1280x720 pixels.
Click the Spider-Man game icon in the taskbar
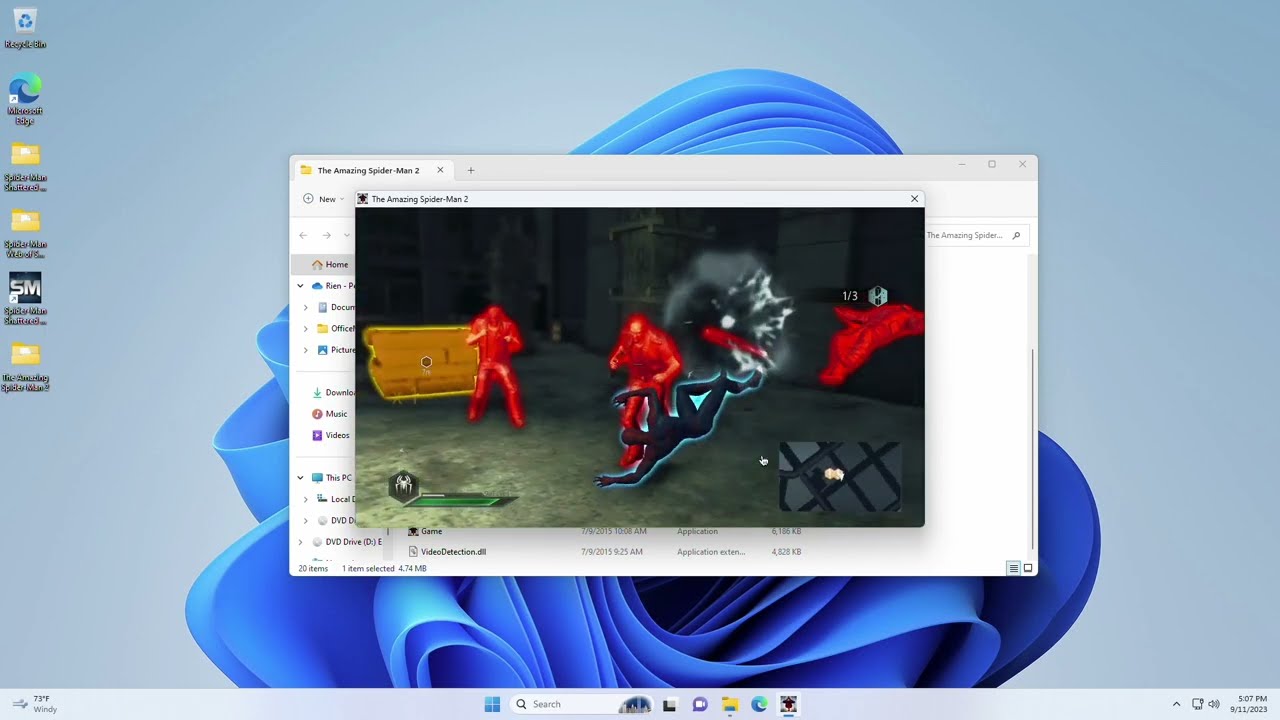point(789,704)
